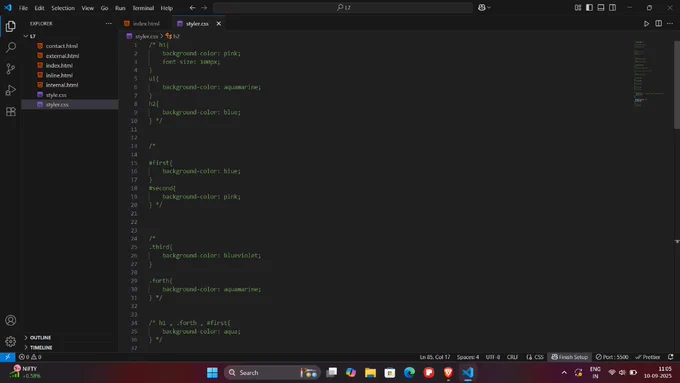Go forward with the navigation arrow

coord(204,8)
